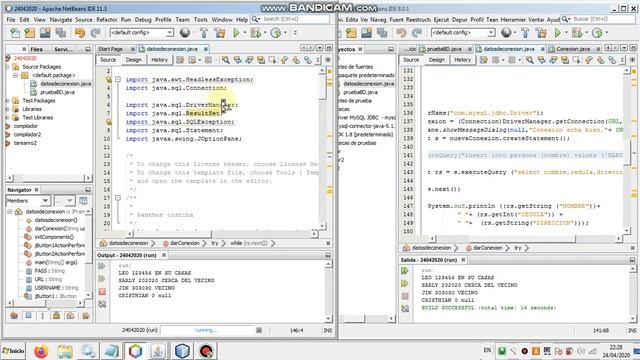The image size is (640, 360).
Task: Open Tools menu in NetBeans 11.3
Action: pos(200,19)
